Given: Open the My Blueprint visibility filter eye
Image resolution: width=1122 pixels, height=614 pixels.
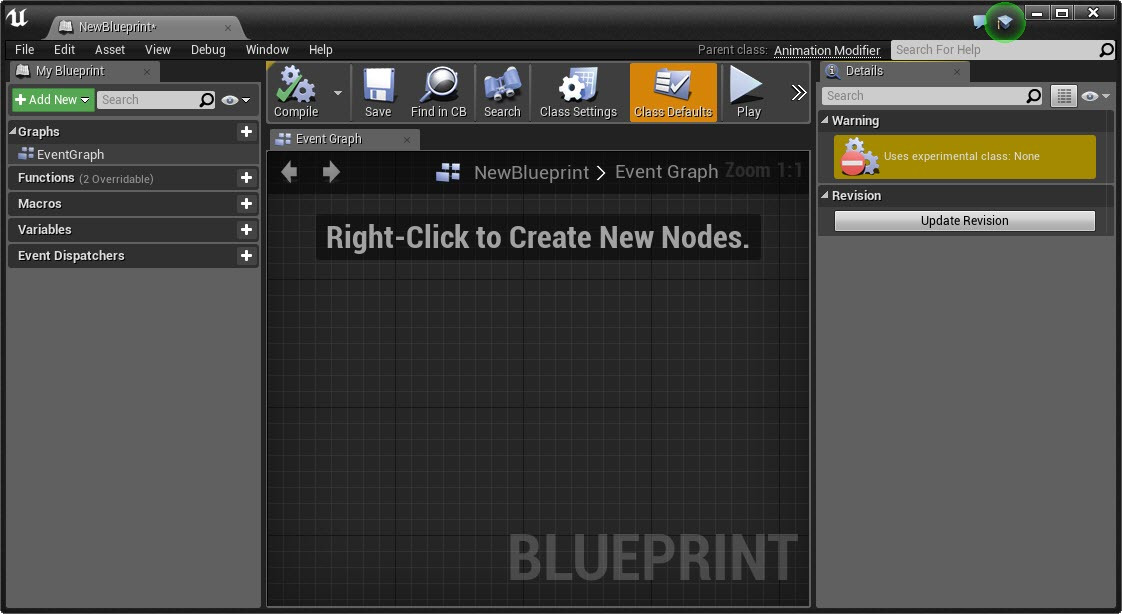Looking at the screenshot, I should [x=228, y=100].
